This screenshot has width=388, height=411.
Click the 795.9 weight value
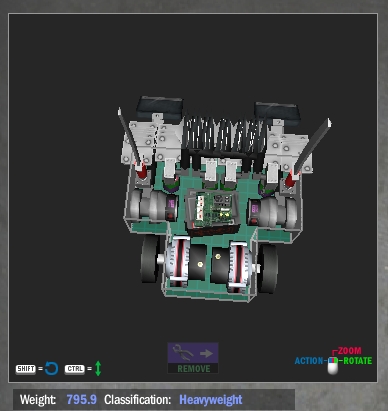coord(82,399)
